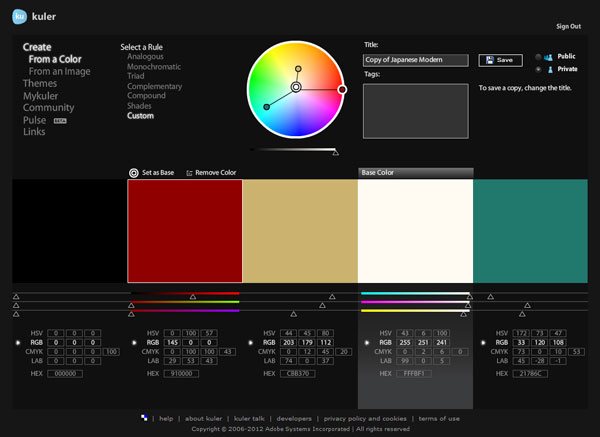This screenshot has height=437, width=600.
Task: Select the Custom color rule
Action: 140,116
